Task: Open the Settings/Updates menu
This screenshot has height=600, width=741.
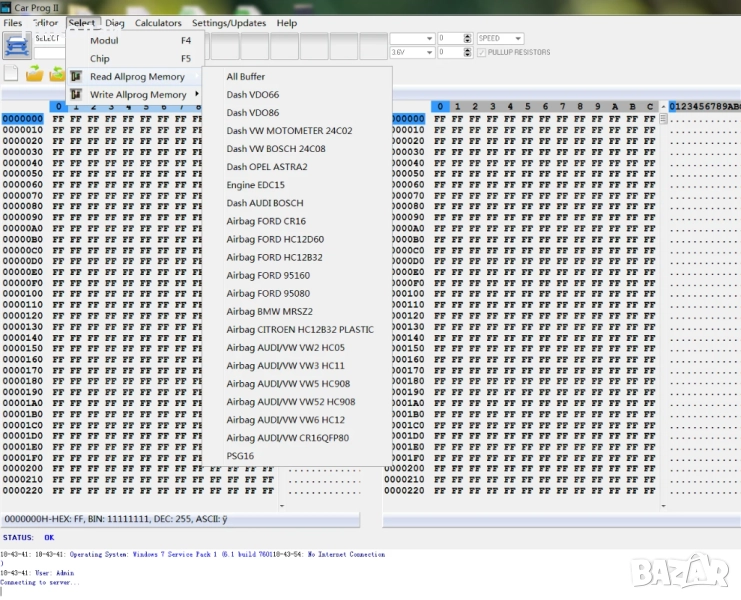Action: pos(229,23)
